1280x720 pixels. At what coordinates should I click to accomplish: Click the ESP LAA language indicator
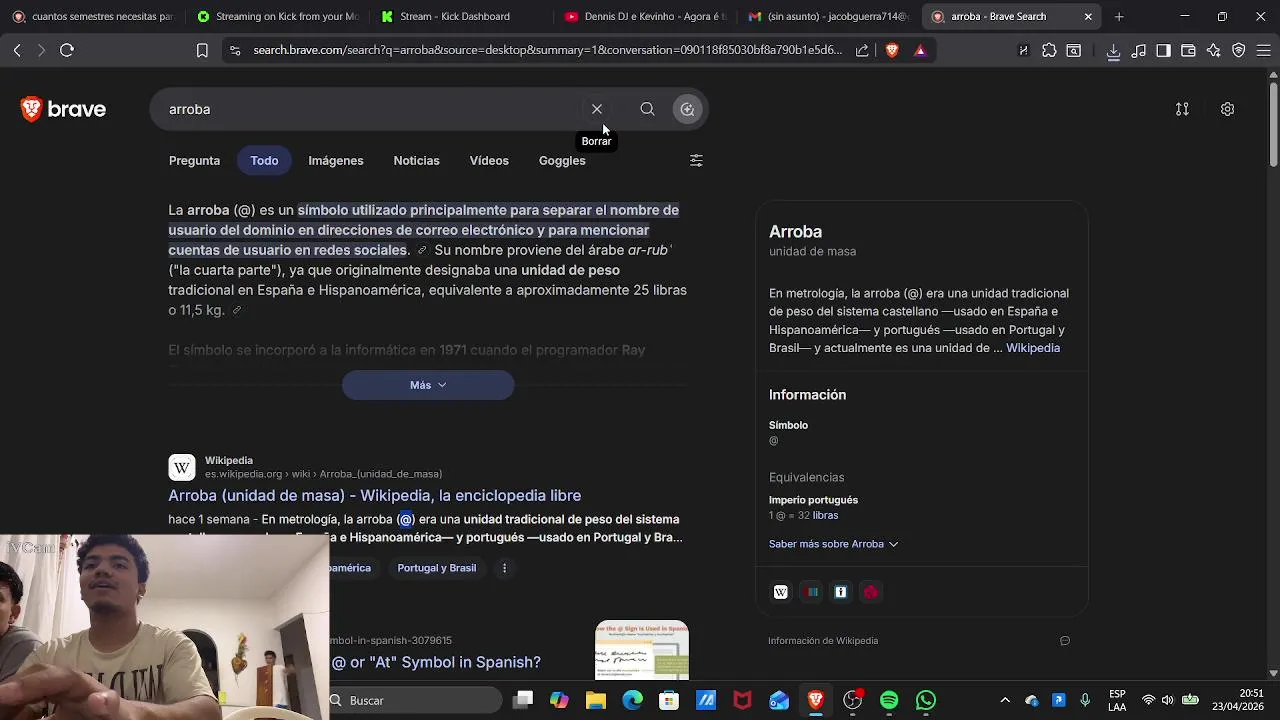pos(1117,700)
